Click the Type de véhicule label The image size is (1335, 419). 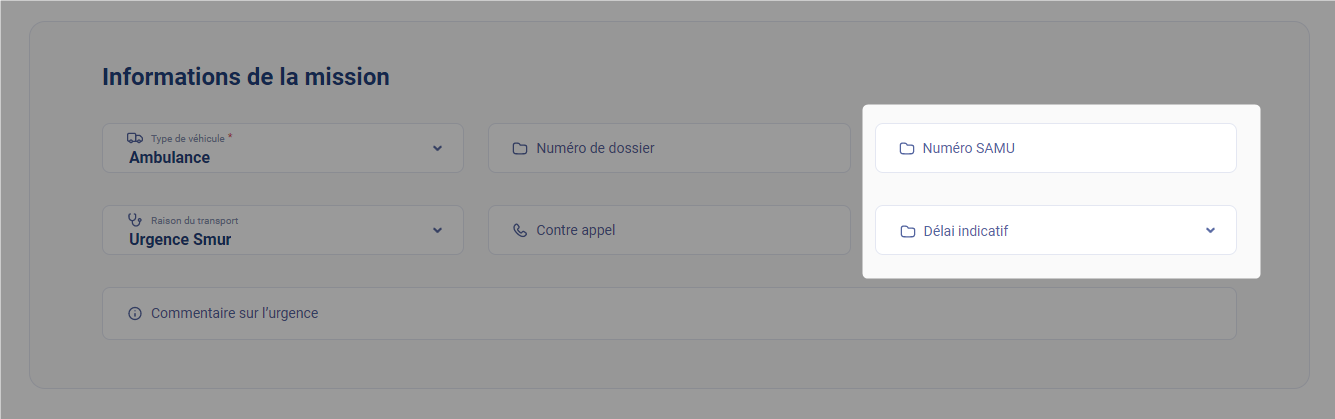[x=188, y=138]
